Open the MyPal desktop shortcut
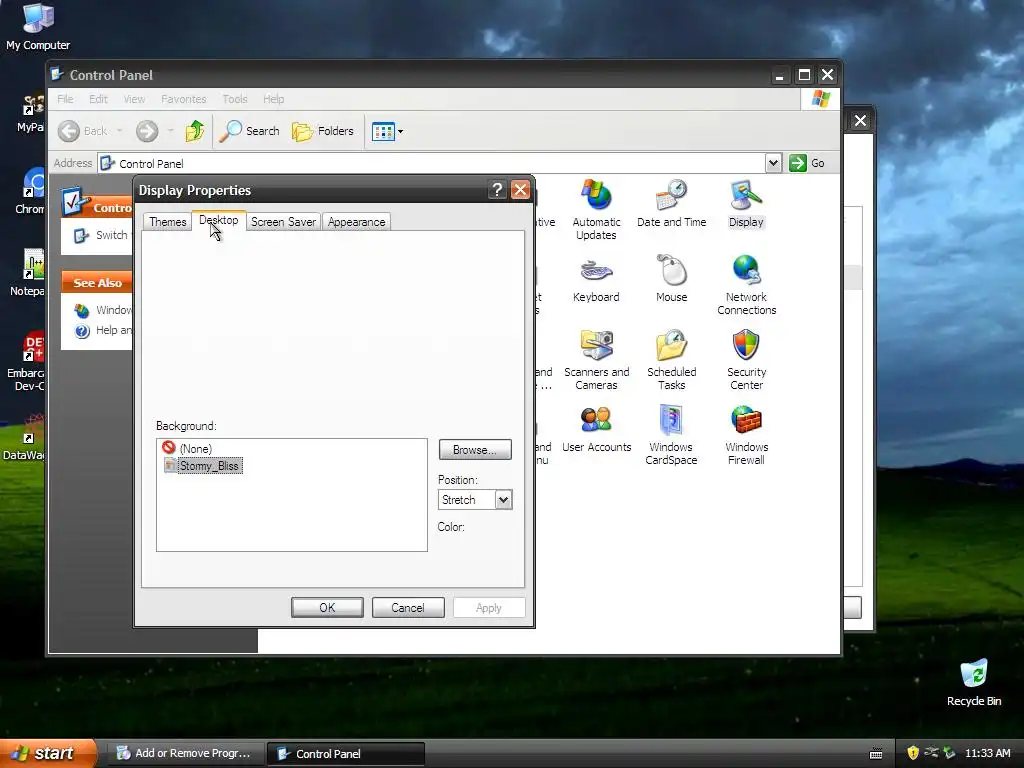Screen dimensions: 1024x768 (30, 112)
